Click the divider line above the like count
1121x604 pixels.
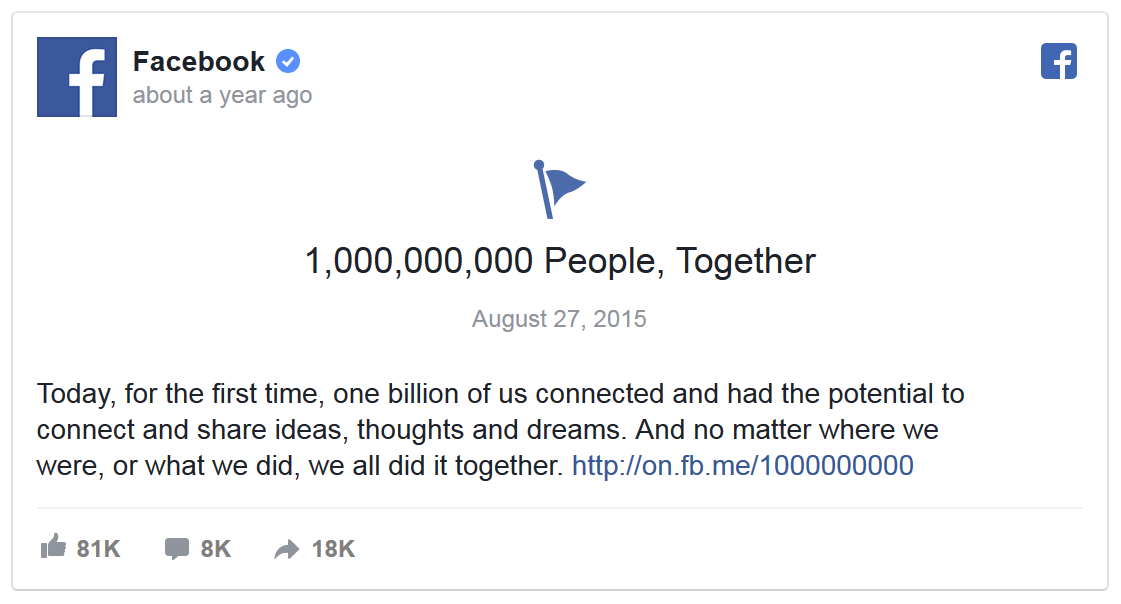tap(559, 508)
